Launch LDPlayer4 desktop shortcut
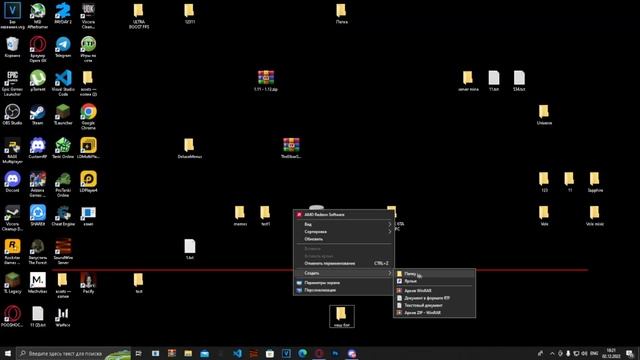Image resolution: width=640 pixels, height=360 pixels. click(88, 182)
